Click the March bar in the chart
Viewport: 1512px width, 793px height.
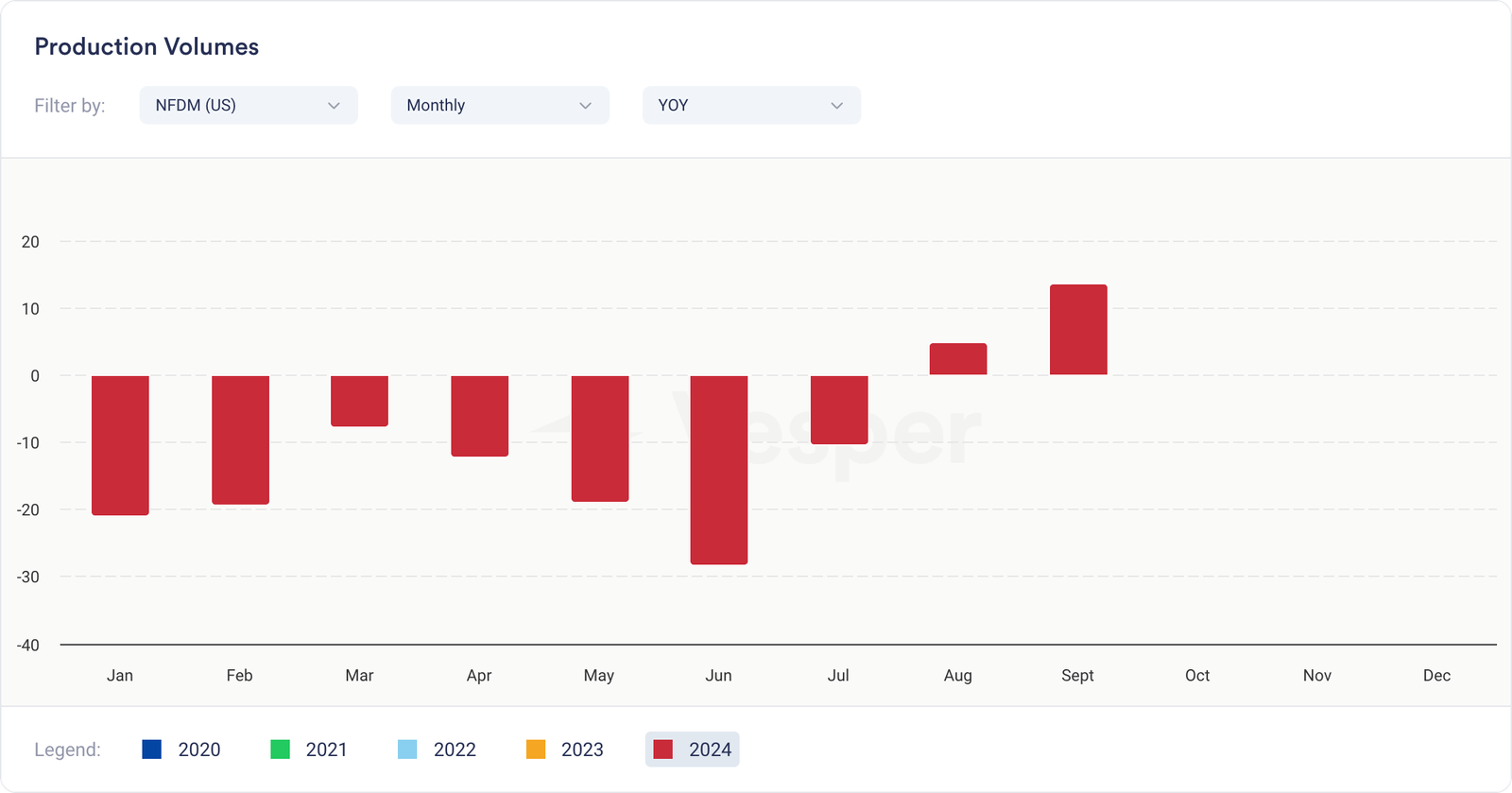[359, 401]
